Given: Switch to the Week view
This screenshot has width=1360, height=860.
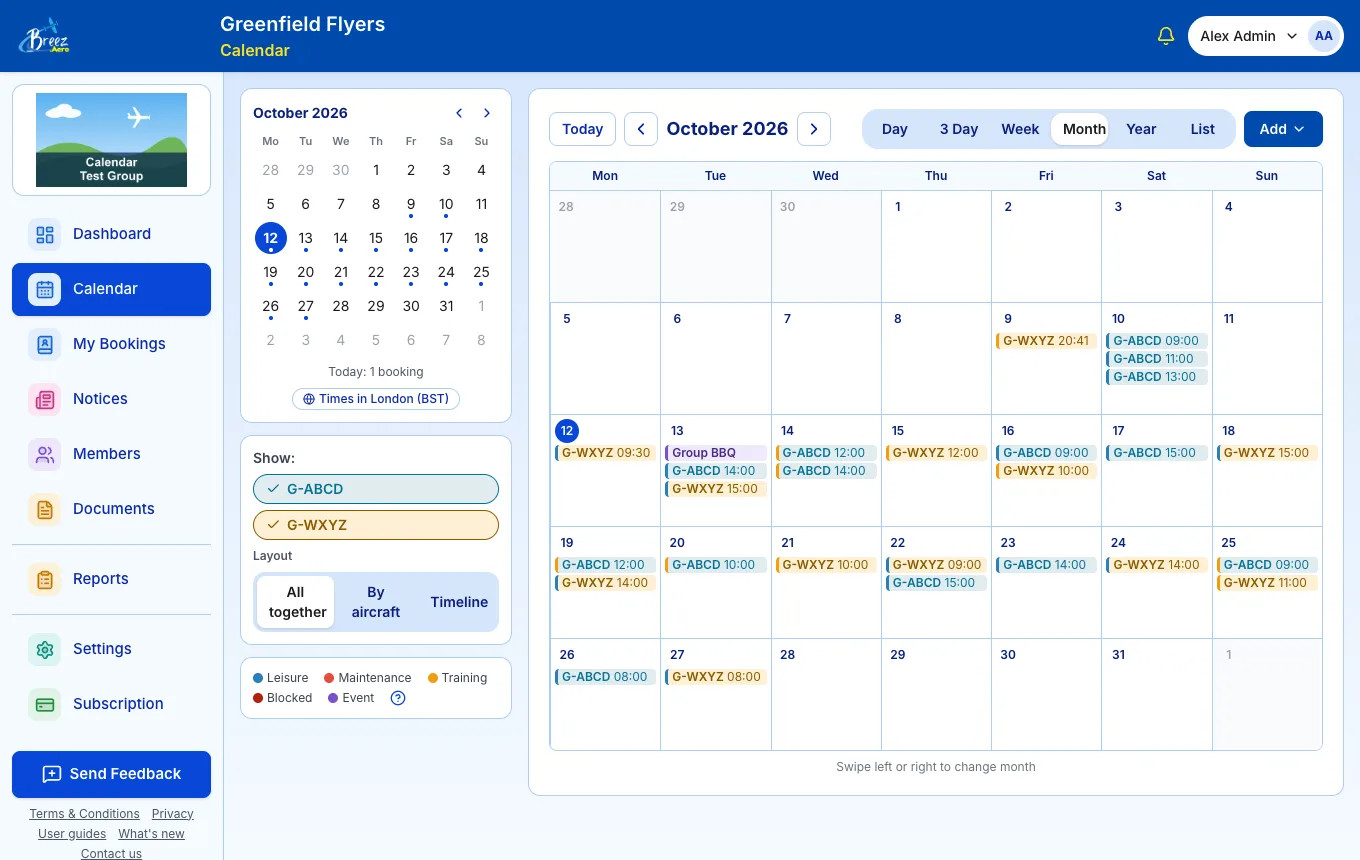Looking at the screenshot, I should pos(1020,129).
